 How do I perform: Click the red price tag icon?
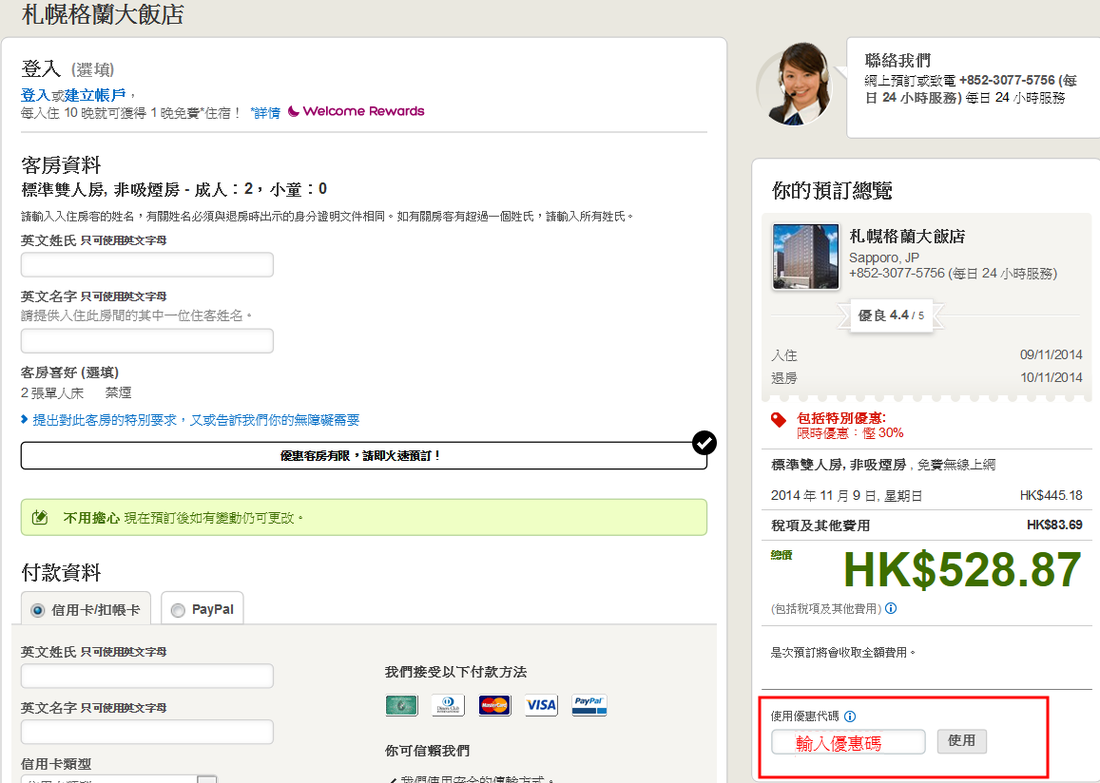coord(779,420)
